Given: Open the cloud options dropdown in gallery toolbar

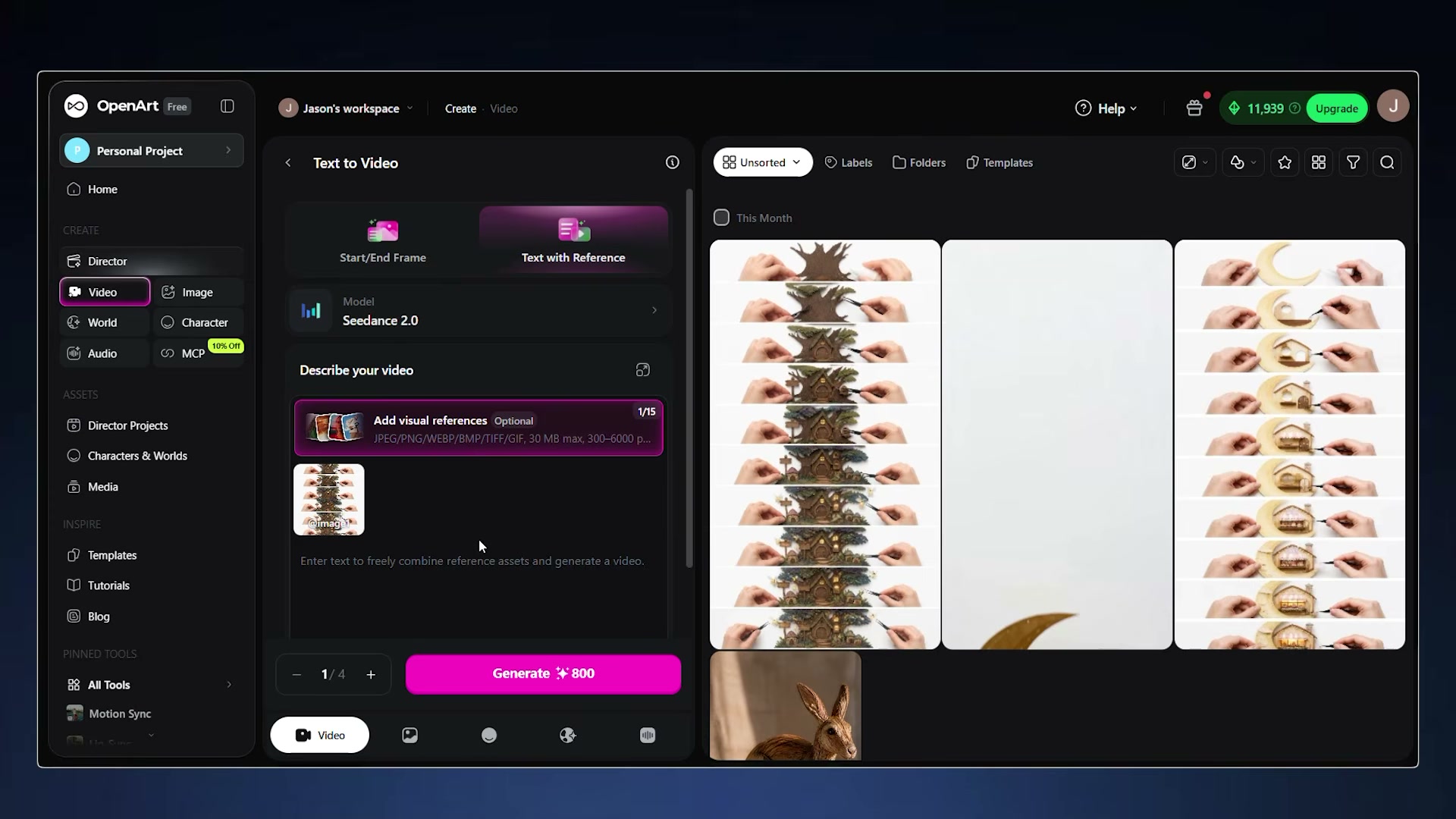Looking at the screenshot, I should [x=1243, y=162].
